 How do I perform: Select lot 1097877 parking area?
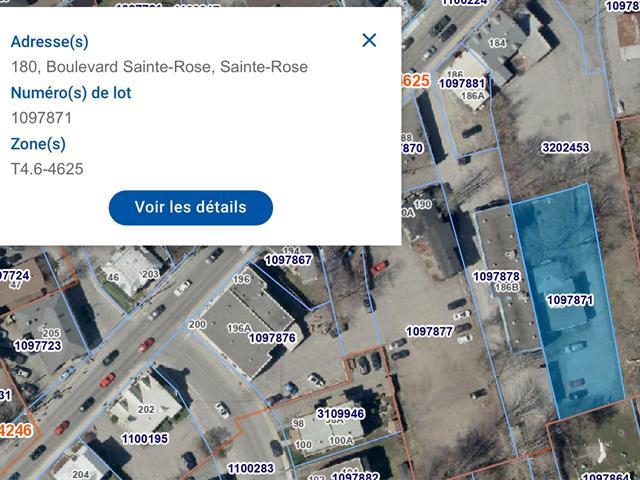click(429, 331)
